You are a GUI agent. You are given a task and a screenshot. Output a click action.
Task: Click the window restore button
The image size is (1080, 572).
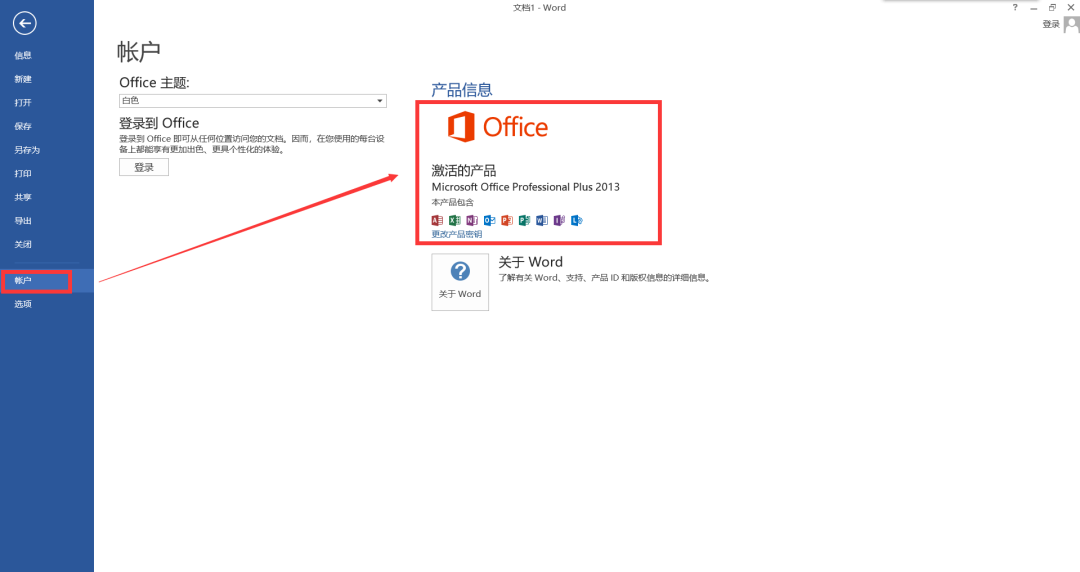click(1052, 8)
